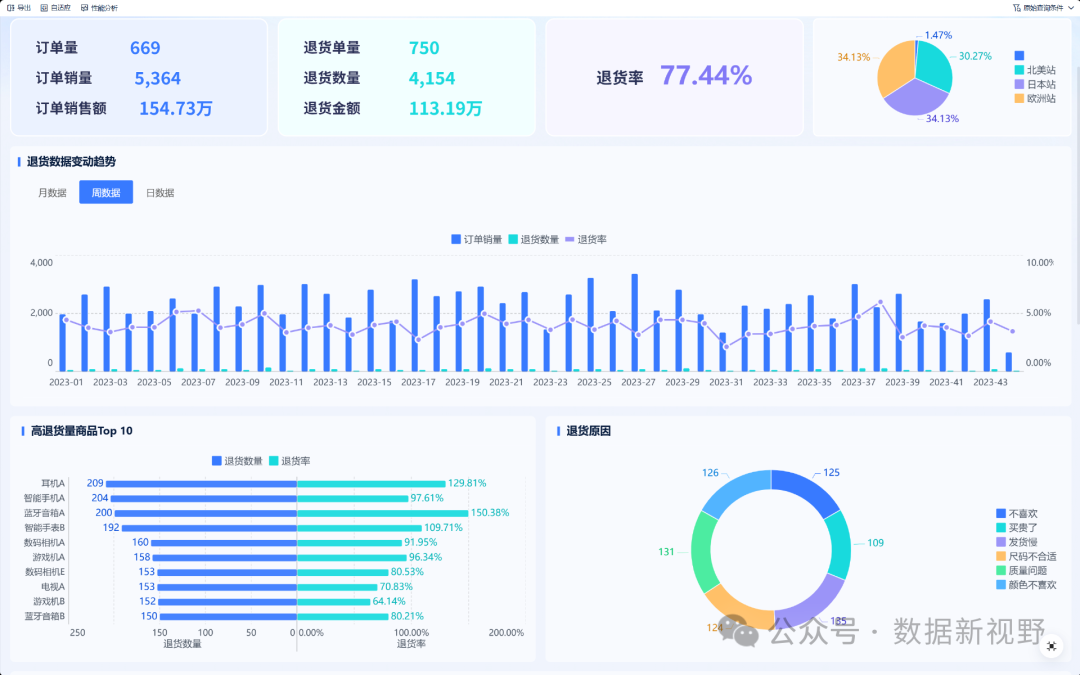The width and height of the screenshot is (1080, 675).
Task: Click the 日本站 legend color swatch
Action: [1019, 85]
